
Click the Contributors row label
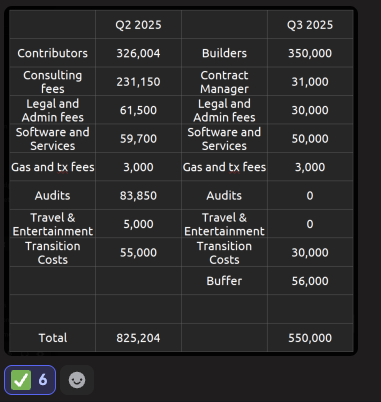[x=53, y=53]
